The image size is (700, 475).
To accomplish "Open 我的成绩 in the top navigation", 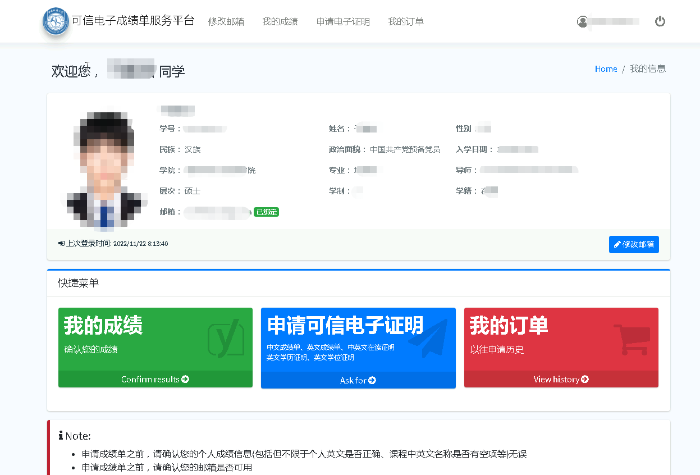I will point(280,21).
